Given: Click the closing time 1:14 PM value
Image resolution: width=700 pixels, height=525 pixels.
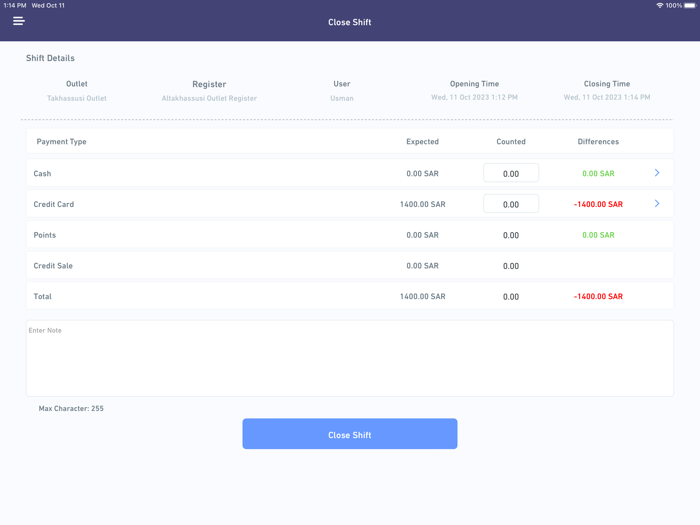Looking at the screenshot, I should coord(607,97).
